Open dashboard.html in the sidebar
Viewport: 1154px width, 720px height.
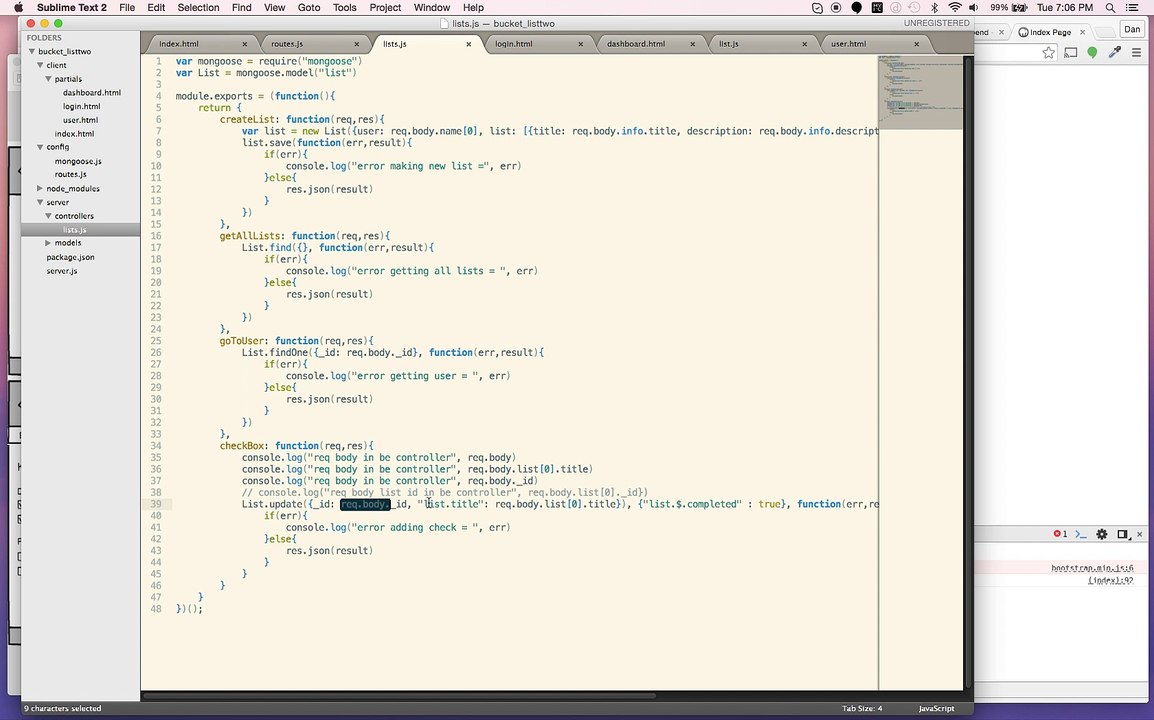91,93
